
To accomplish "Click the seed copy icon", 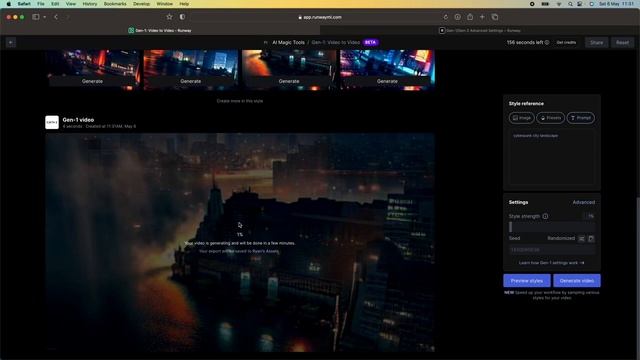I will point(591,238).
